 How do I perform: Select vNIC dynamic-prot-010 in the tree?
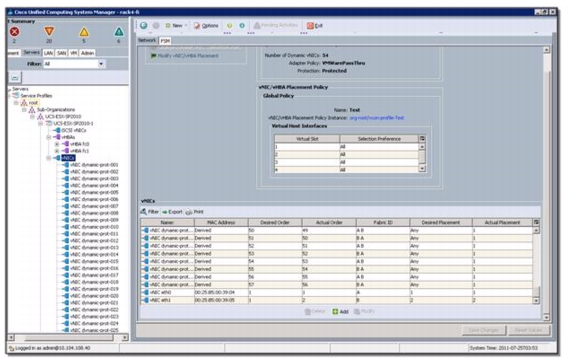[94, 227]
